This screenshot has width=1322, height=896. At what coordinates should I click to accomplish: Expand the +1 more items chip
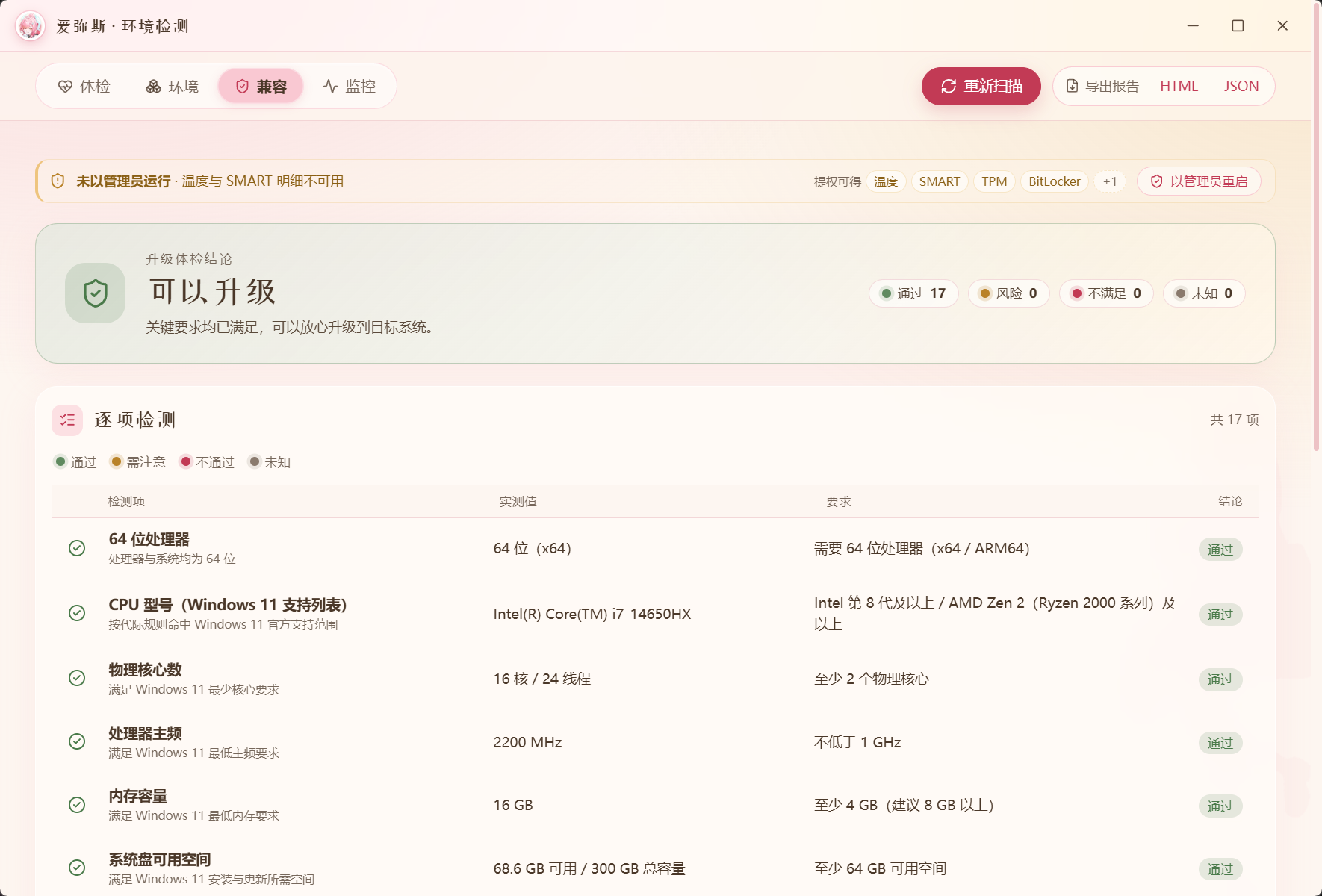click(1110, 181)
